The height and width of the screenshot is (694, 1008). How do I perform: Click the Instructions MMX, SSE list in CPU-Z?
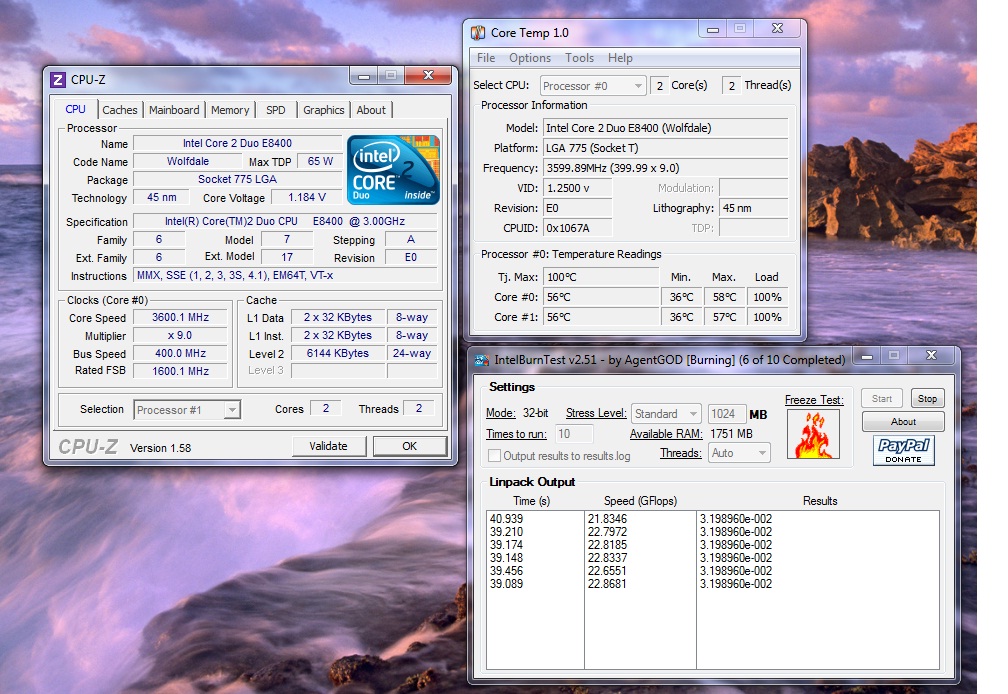pos(285,276)
